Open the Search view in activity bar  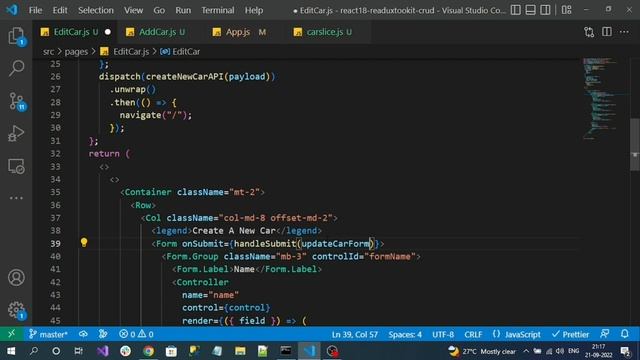pyautogui.click(x=16, y=68)
